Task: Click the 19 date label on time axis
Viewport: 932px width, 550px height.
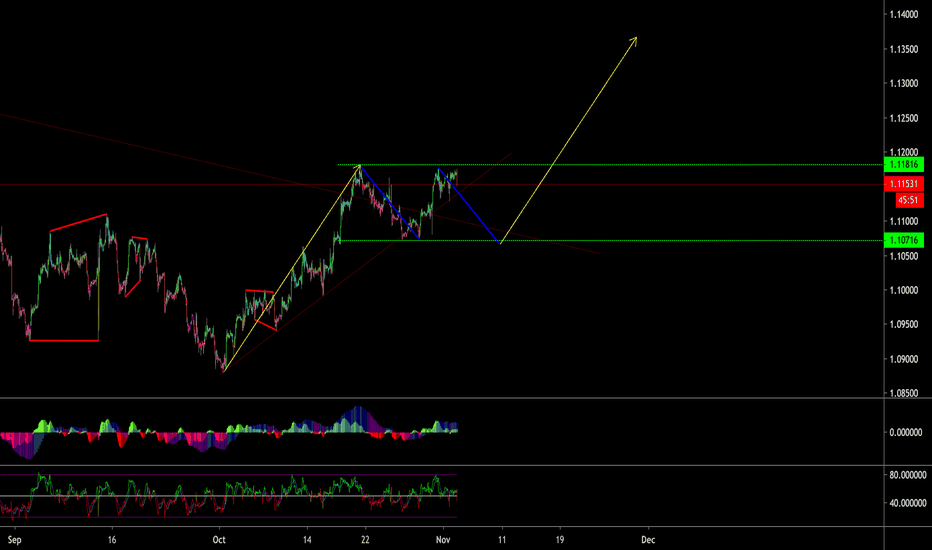Action: (x=560, y=540)
